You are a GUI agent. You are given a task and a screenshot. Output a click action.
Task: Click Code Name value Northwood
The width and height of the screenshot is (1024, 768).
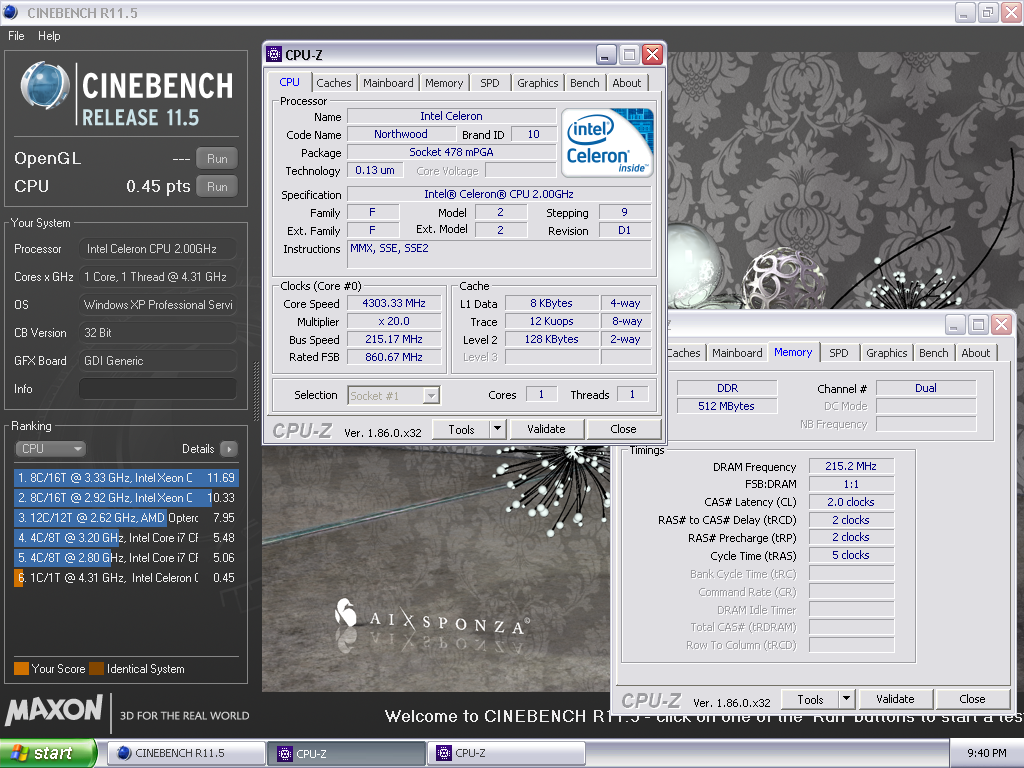[x=401, y=135]
